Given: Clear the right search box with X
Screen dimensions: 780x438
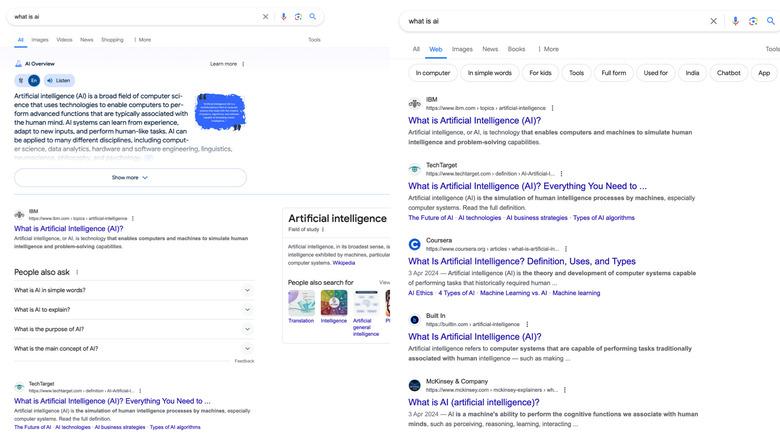Looking at the screenshot, I should pyautogui.click(x=713, y=21).
